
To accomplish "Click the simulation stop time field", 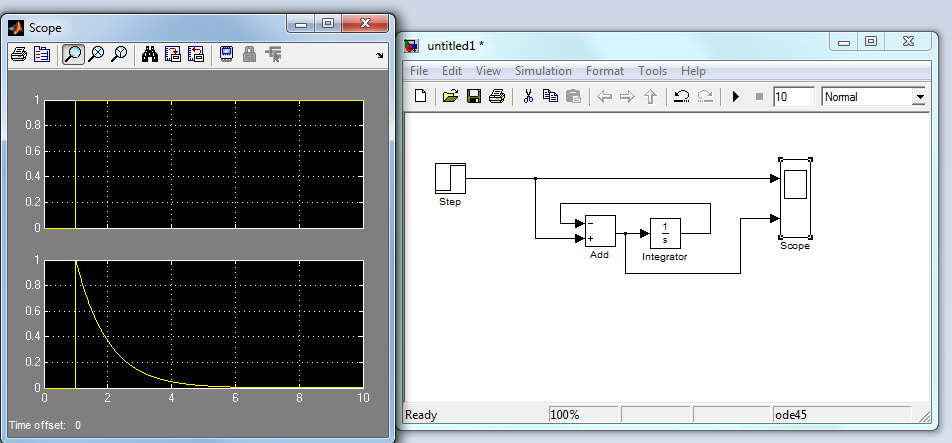I will pyautogui.click(x=793, y=97).
